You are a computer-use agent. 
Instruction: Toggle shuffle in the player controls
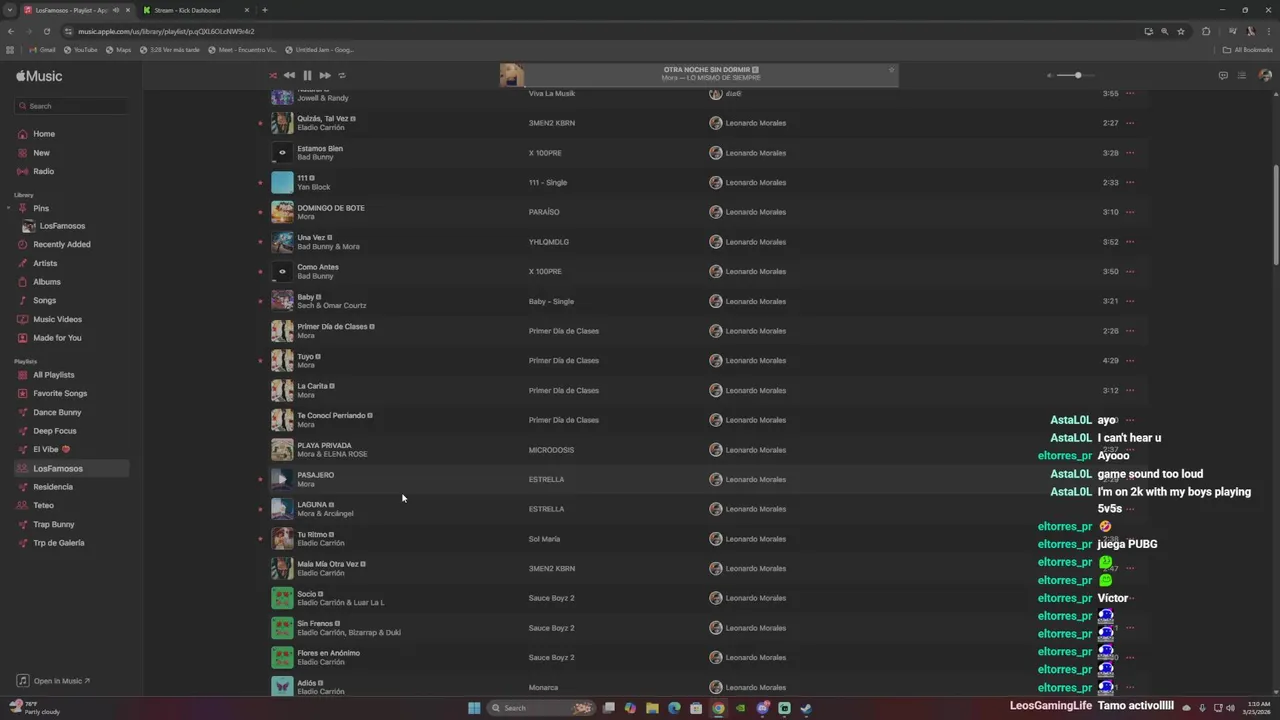pyautogui.click(x=272, y=75)
